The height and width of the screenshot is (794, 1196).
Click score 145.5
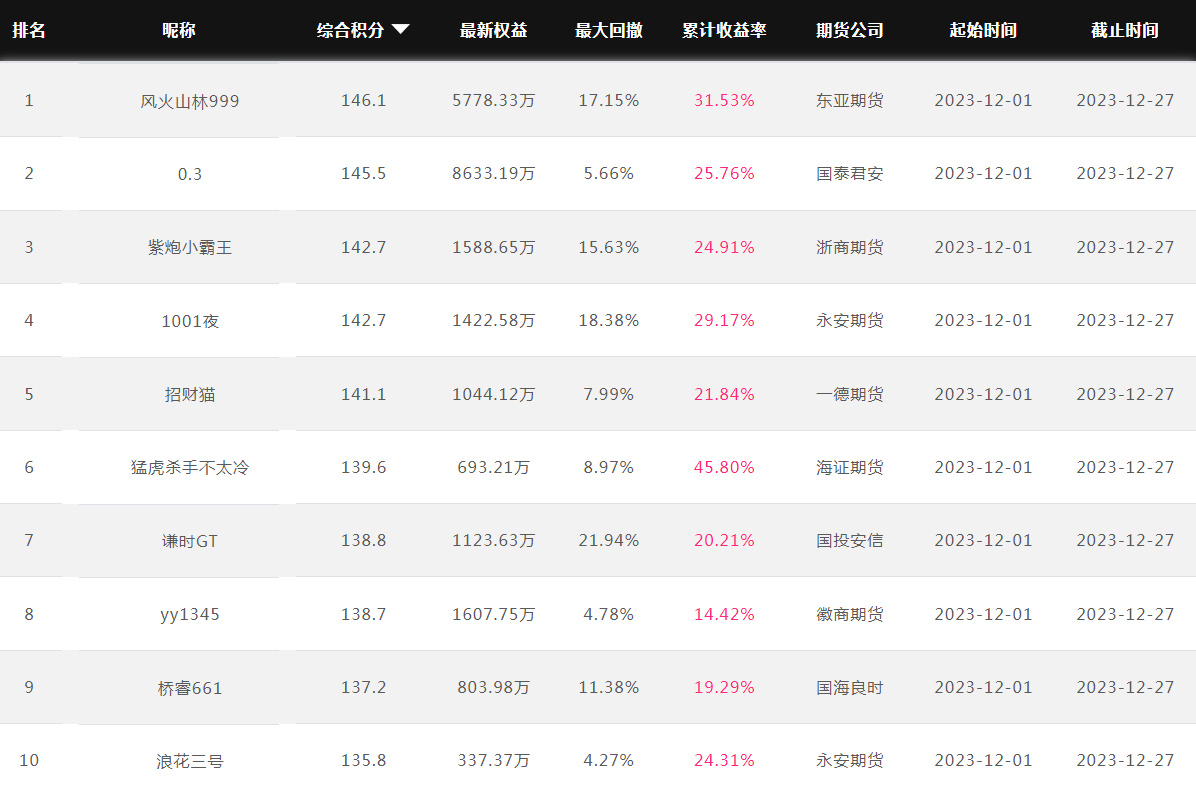click(364, 174)
